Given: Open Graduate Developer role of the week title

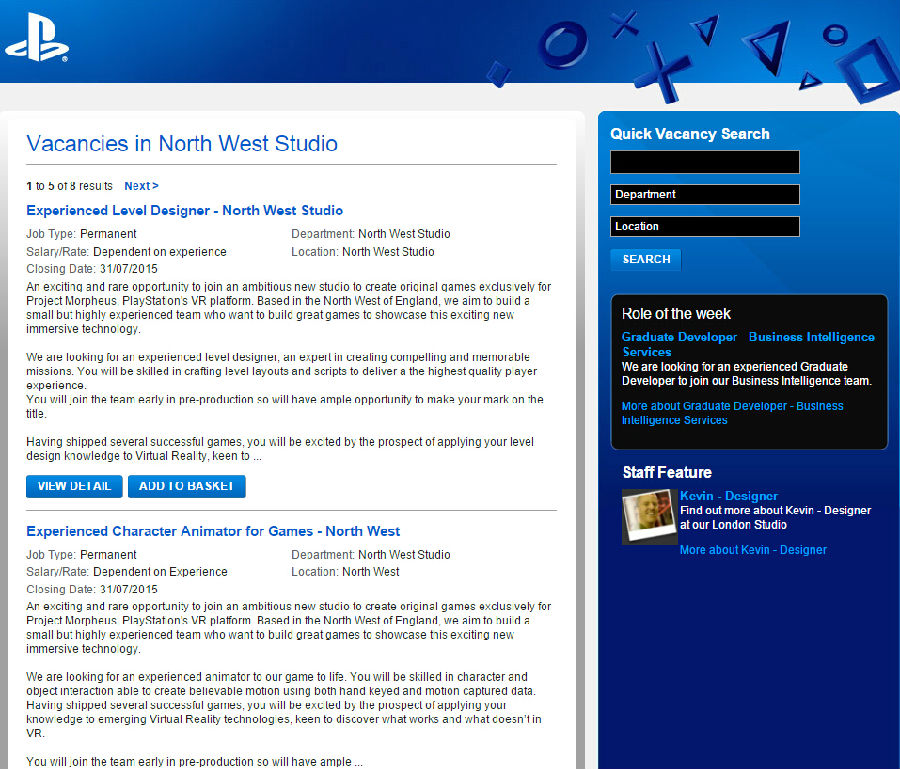Looking at the screenshot, I should (747, 344).
